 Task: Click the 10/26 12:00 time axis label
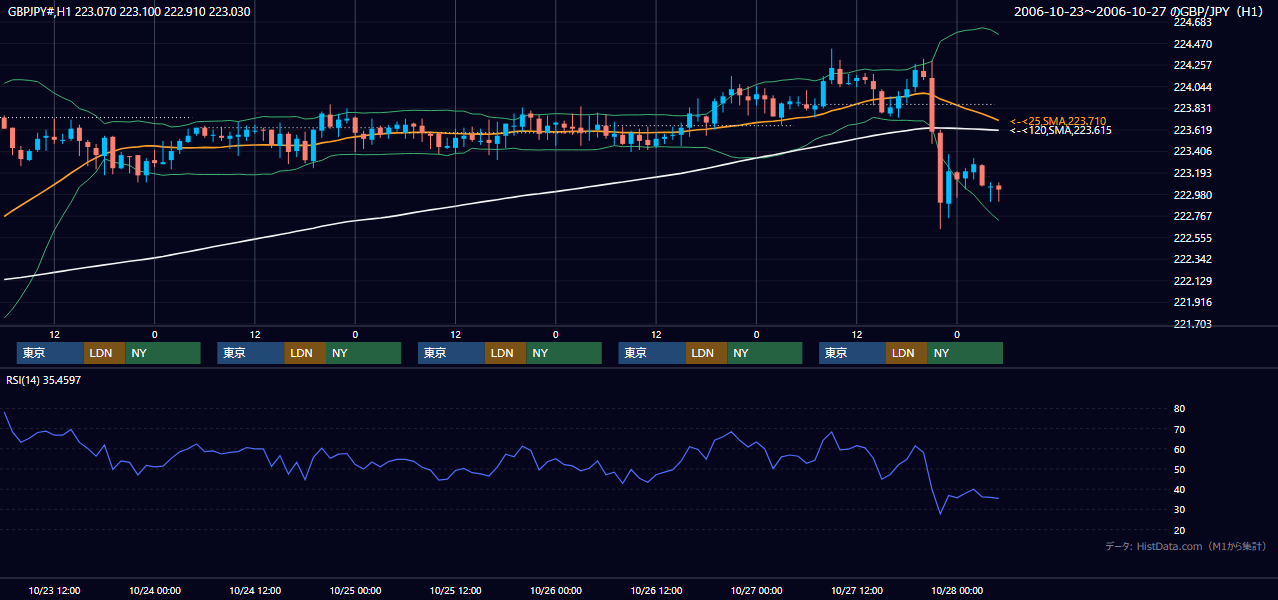click(x=656, y=590)
